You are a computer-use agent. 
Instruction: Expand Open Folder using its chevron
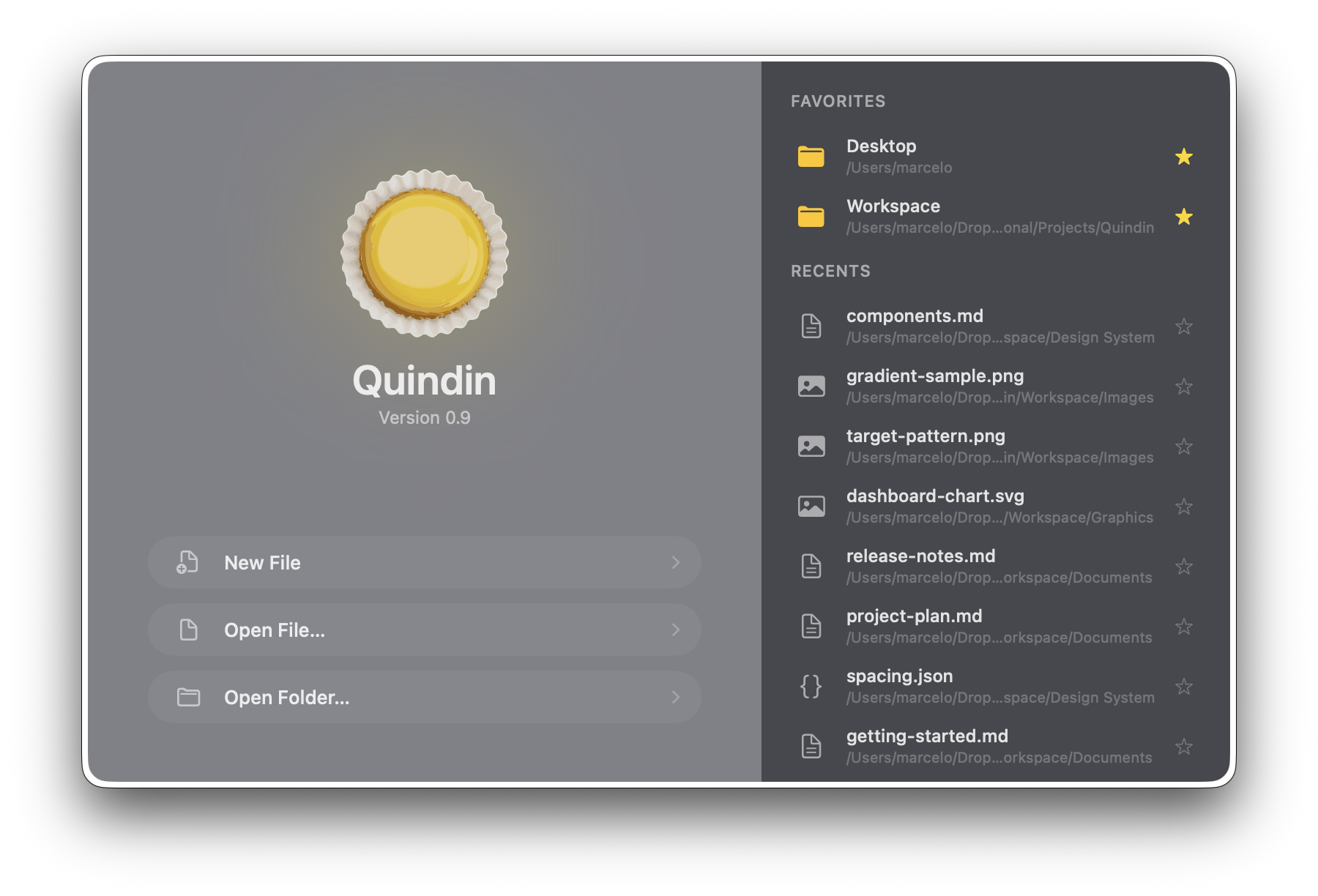click(675, 697)
